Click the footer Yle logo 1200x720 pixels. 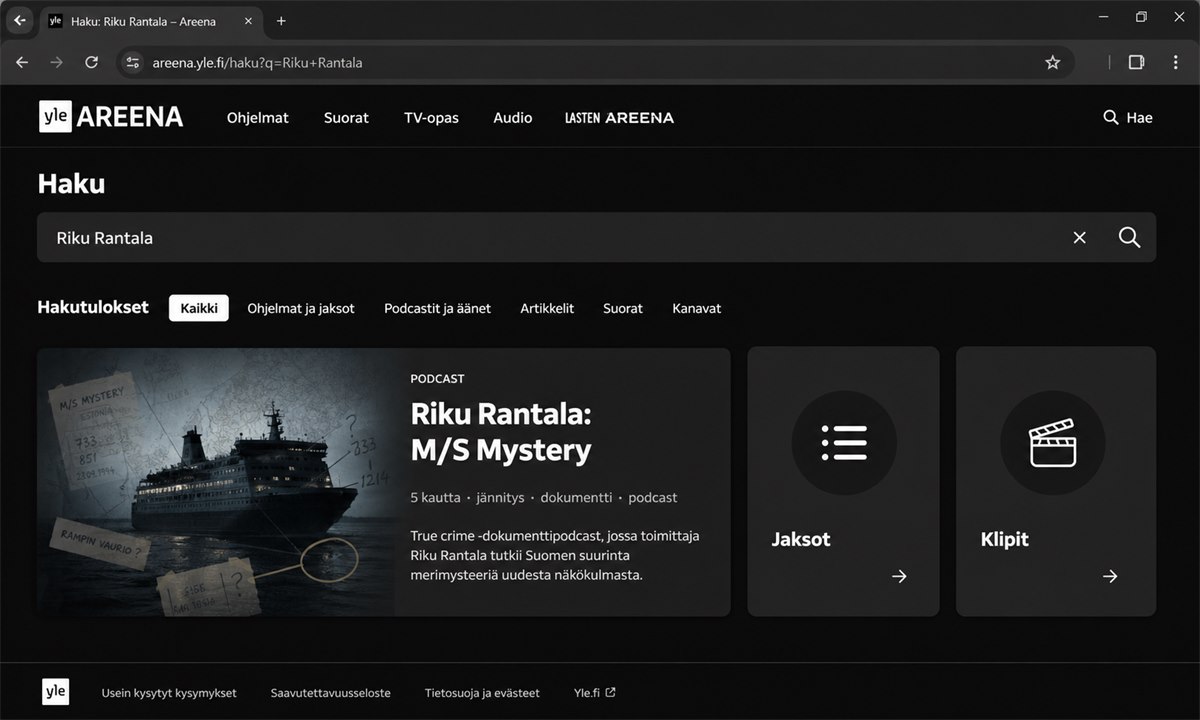click(55, 692)
